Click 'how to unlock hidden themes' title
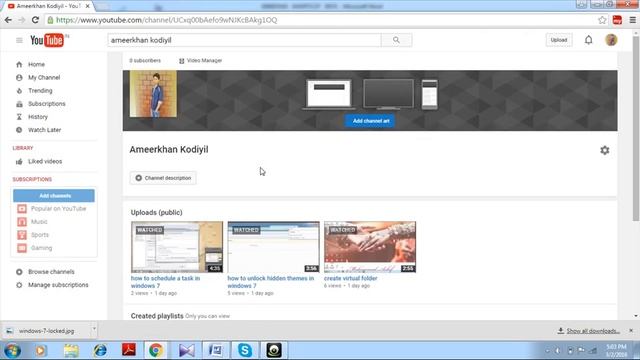Viewport: 640px width, 360px height. click(271, 282)
